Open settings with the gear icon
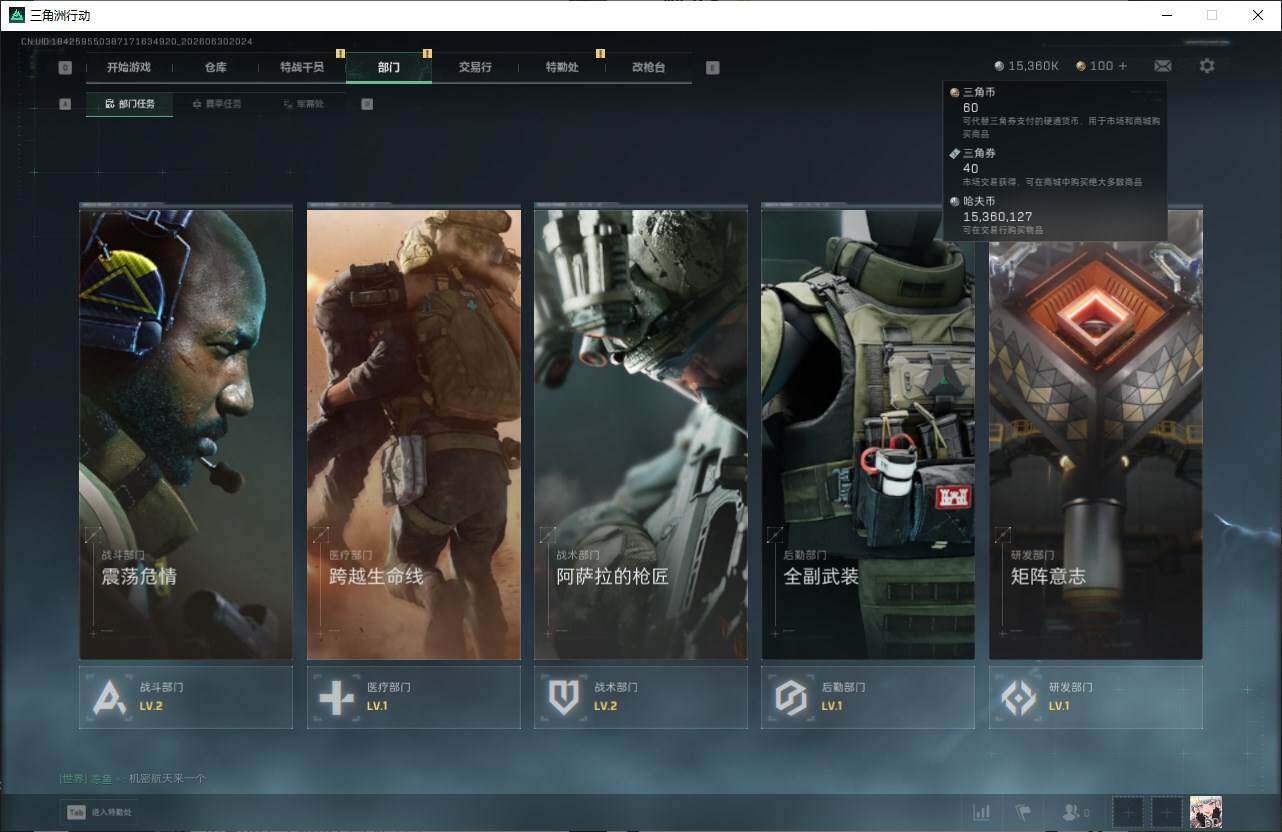1282x832 pixels. click(1207, 66)
